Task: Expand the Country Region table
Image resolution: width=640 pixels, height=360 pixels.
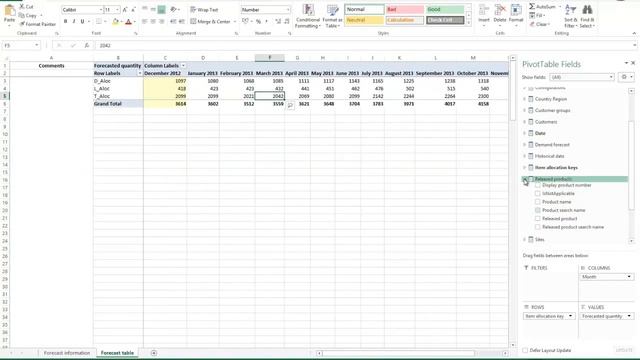Action: tap(524, 99)
